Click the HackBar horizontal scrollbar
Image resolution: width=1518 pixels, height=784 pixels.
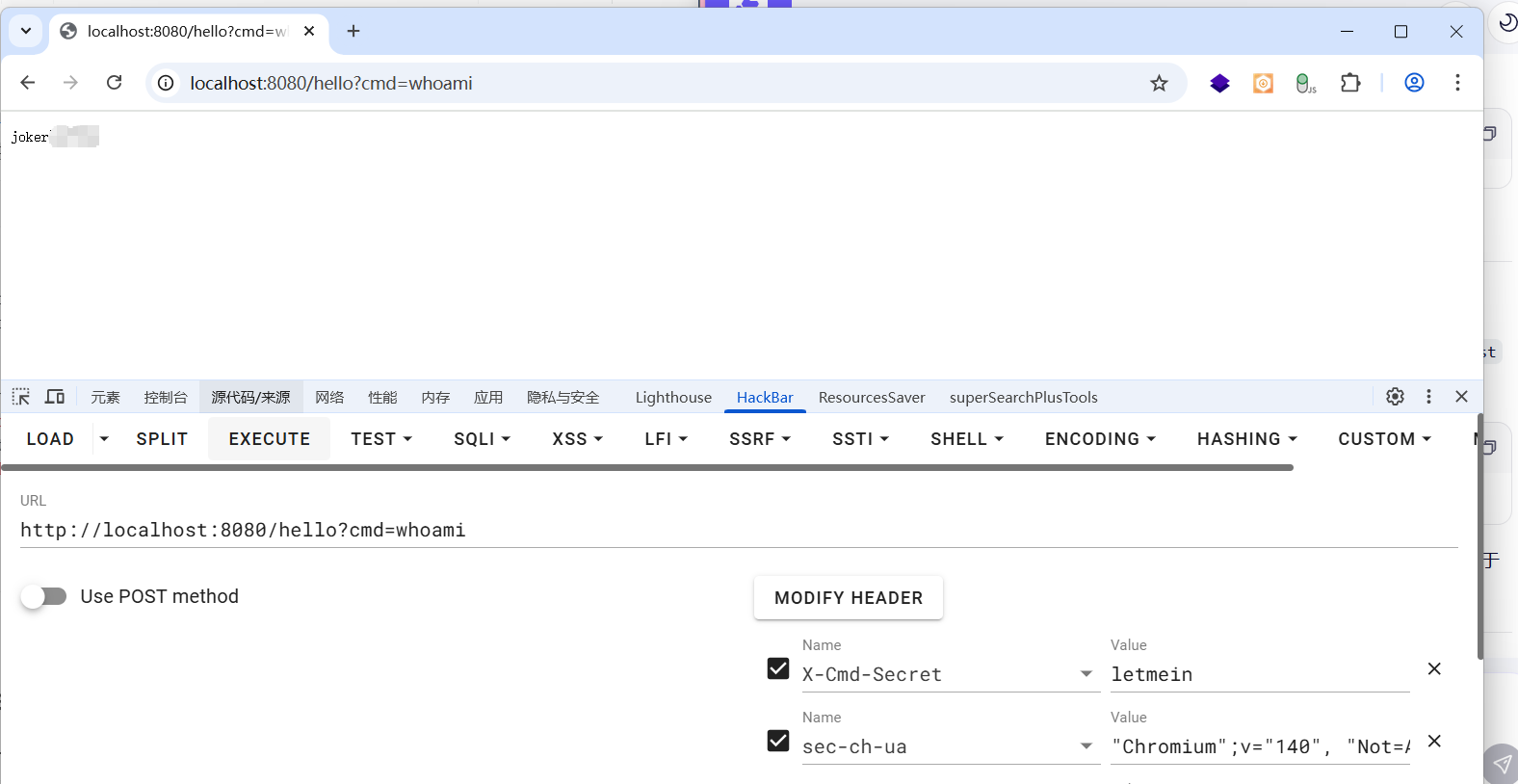coord(647,468)
